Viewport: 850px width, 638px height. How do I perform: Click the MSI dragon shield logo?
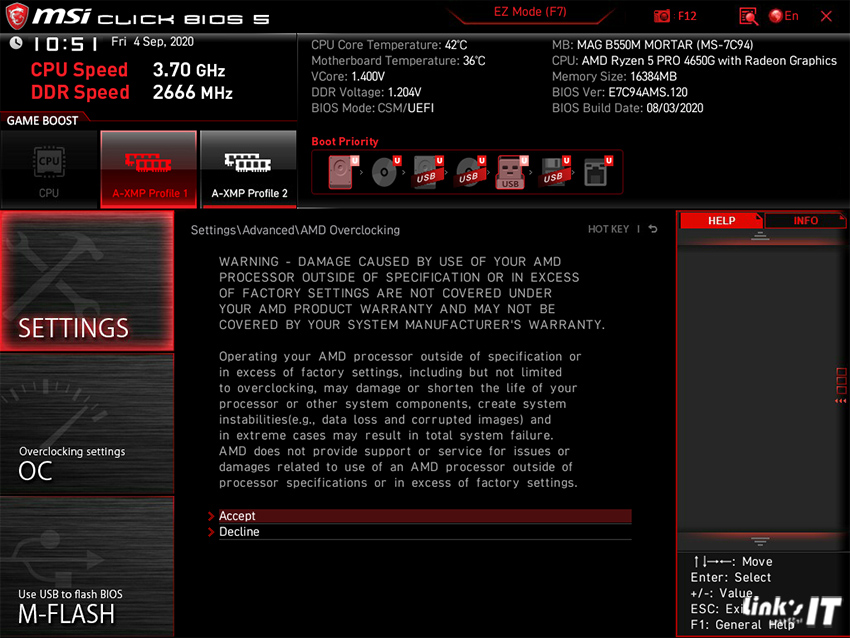pos(17,16)
